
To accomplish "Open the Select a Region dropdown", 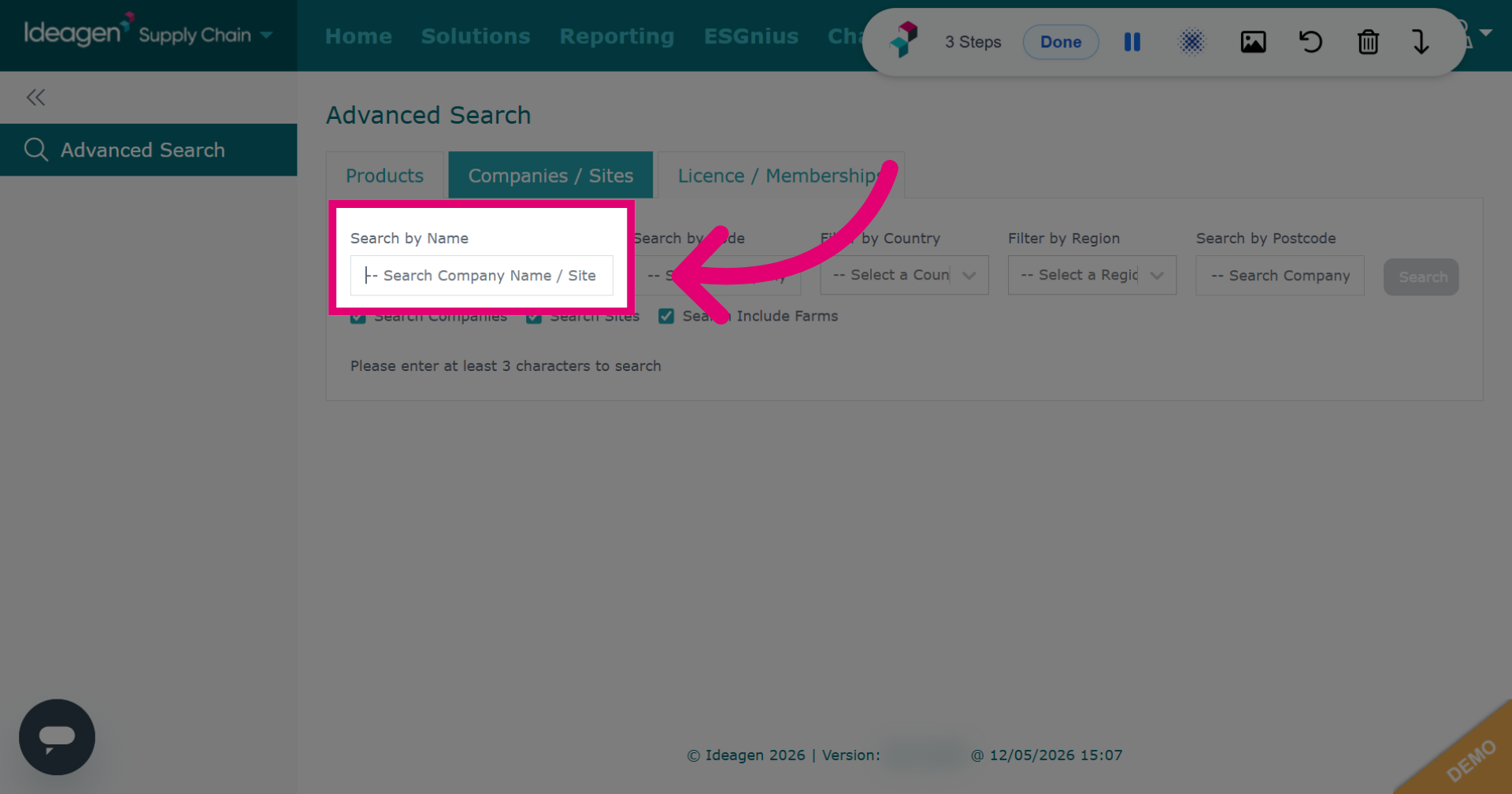I will [x=1091, y=275].
